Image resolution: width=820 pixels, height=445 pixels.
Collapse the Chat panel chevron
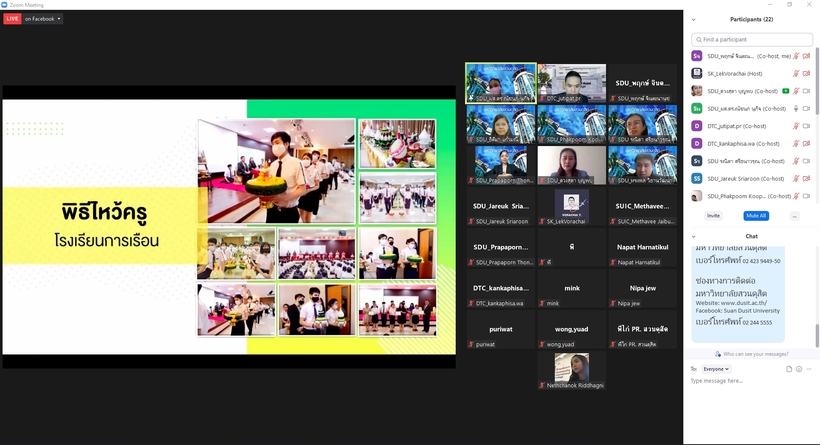click(693, 236)
